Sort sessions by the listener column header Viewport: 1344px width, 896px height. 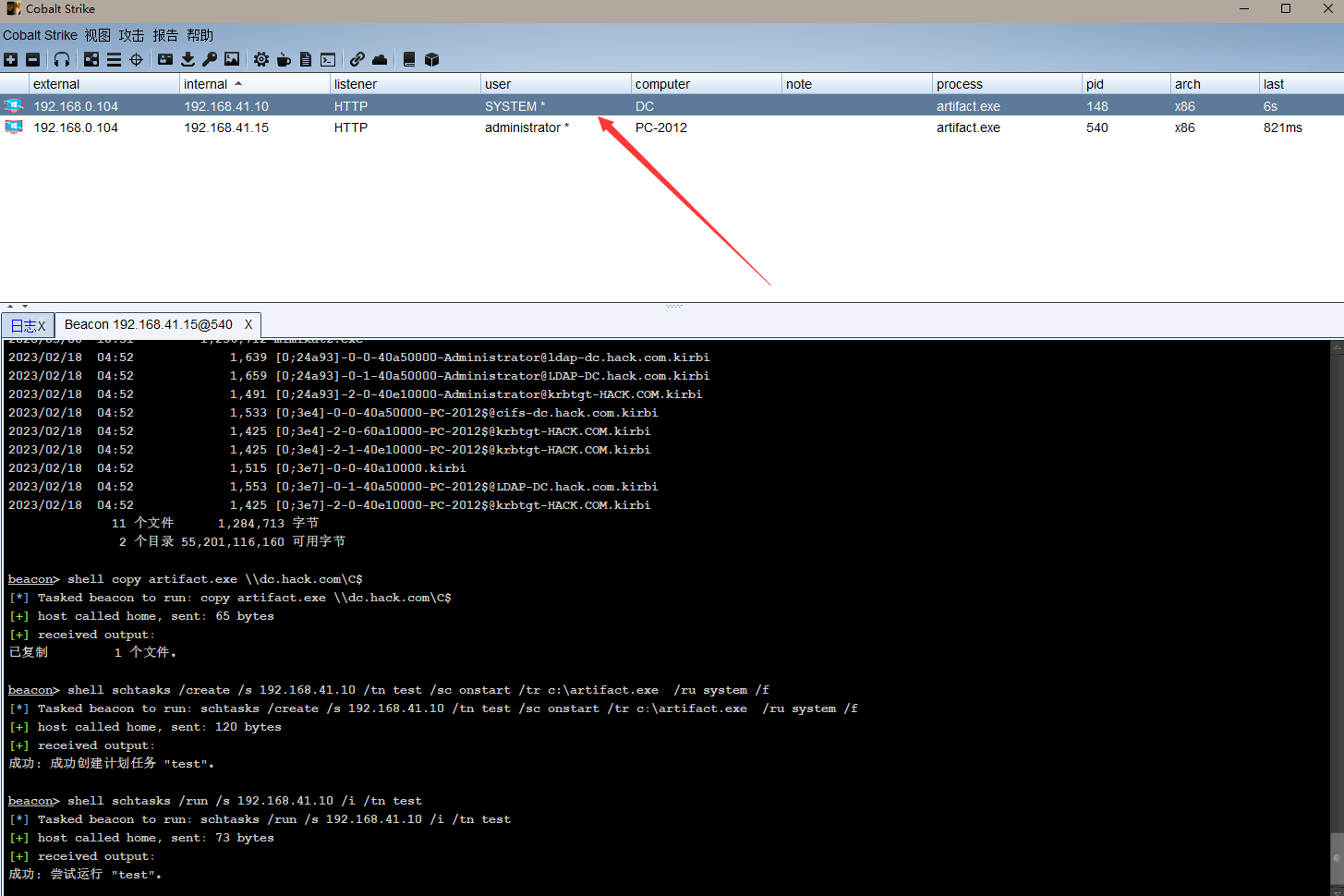pos(406,83)
